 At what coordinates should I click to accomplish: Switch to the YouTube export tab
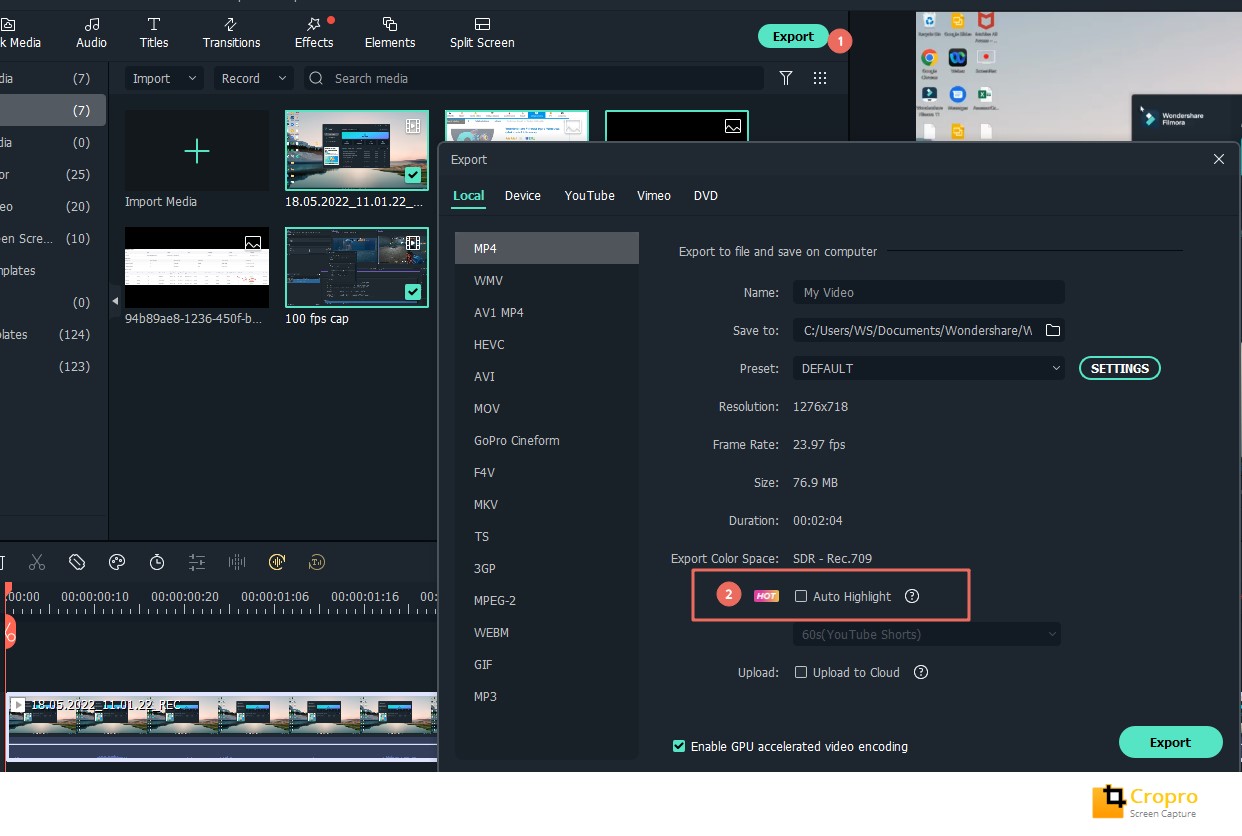pos(589,195)
